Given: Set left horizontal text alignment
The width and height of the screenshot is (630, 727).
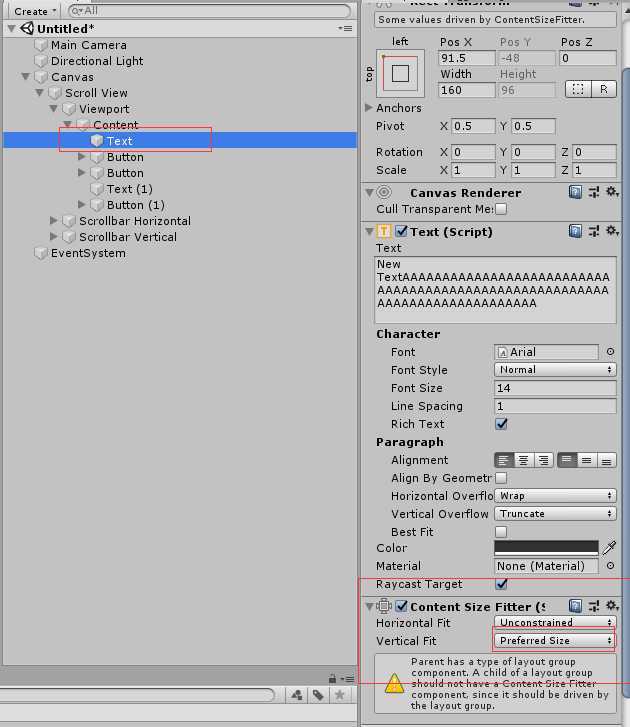Looking at the screenshot, I should point(504,460).
